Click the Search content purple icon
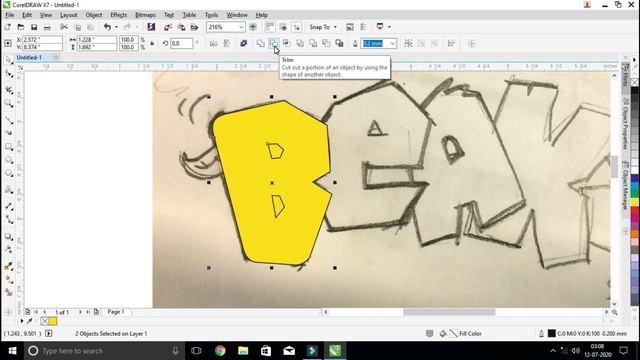The image size is (640, 360). pos(151,27)
